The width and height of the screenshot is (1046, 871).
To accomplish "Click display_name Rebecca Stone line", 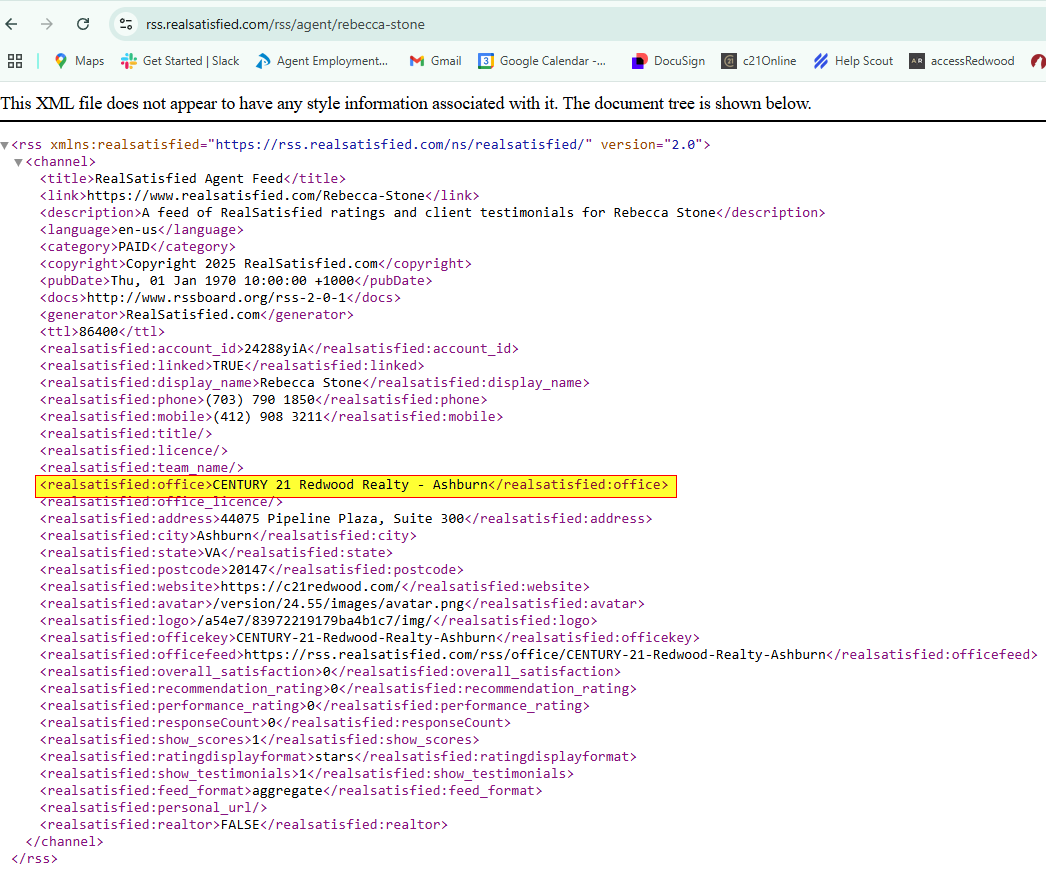I will point(315,383).
